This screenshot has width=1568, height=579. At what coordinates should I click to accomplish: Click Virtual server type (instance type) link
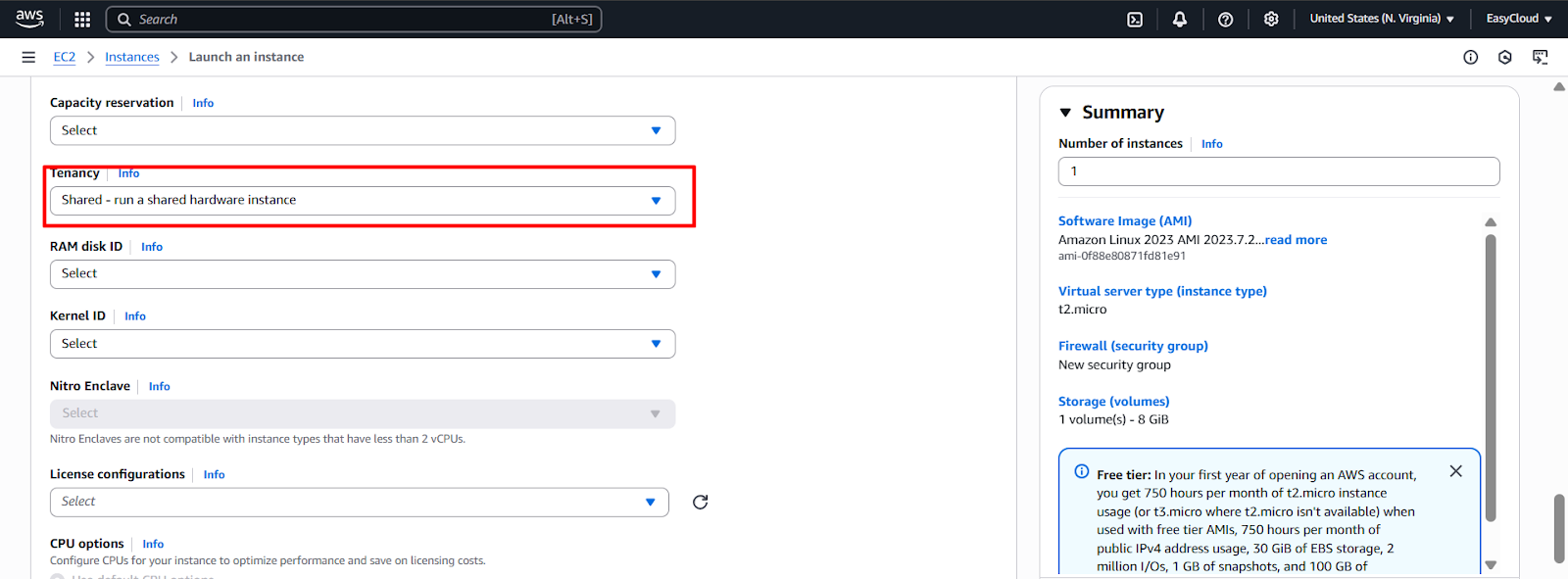point(1162,291)
